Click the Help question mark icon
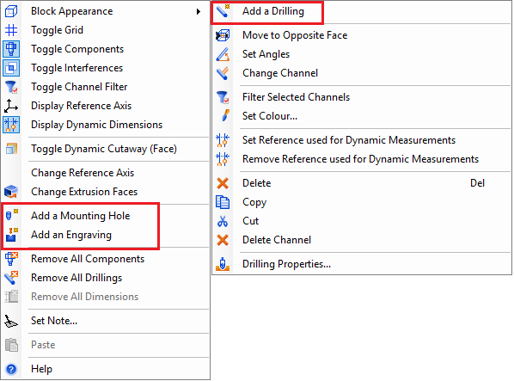 (x=11, y=369)
